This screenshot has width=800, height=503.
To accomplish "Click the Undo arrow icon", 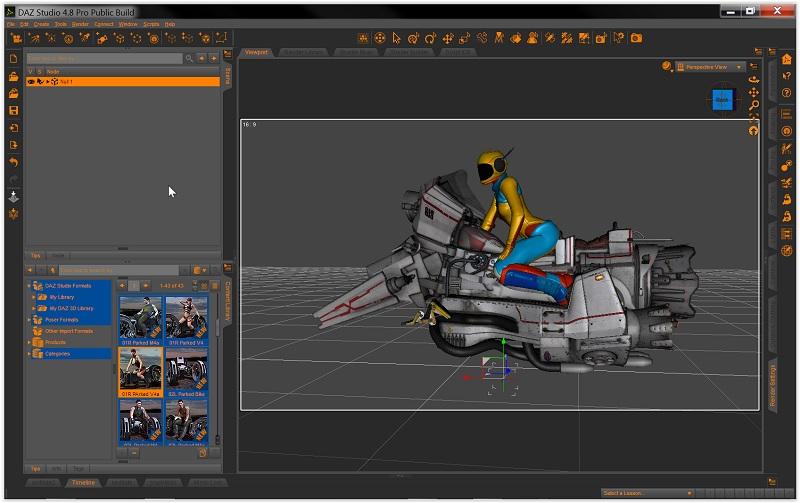I will pos(14,162).
